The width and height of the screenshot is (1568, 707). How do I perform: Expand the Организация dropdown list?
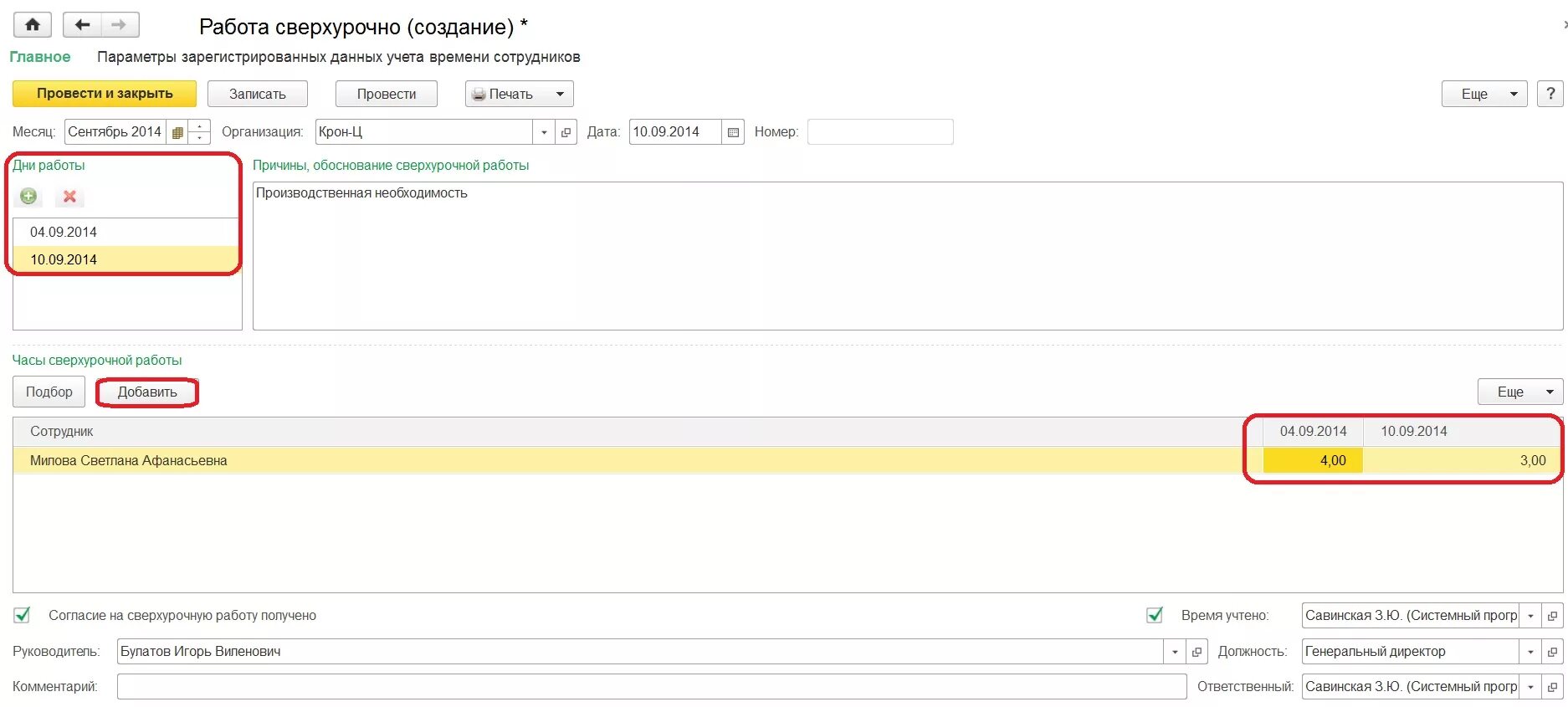544,132
